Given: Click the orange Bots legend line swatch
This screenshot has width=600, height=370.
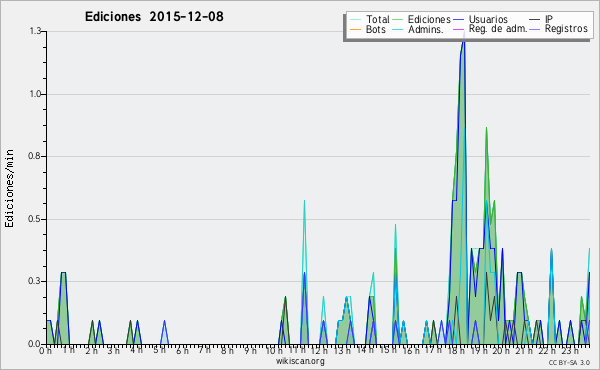Looking at the screenshot, I should [x=355, y=29].
